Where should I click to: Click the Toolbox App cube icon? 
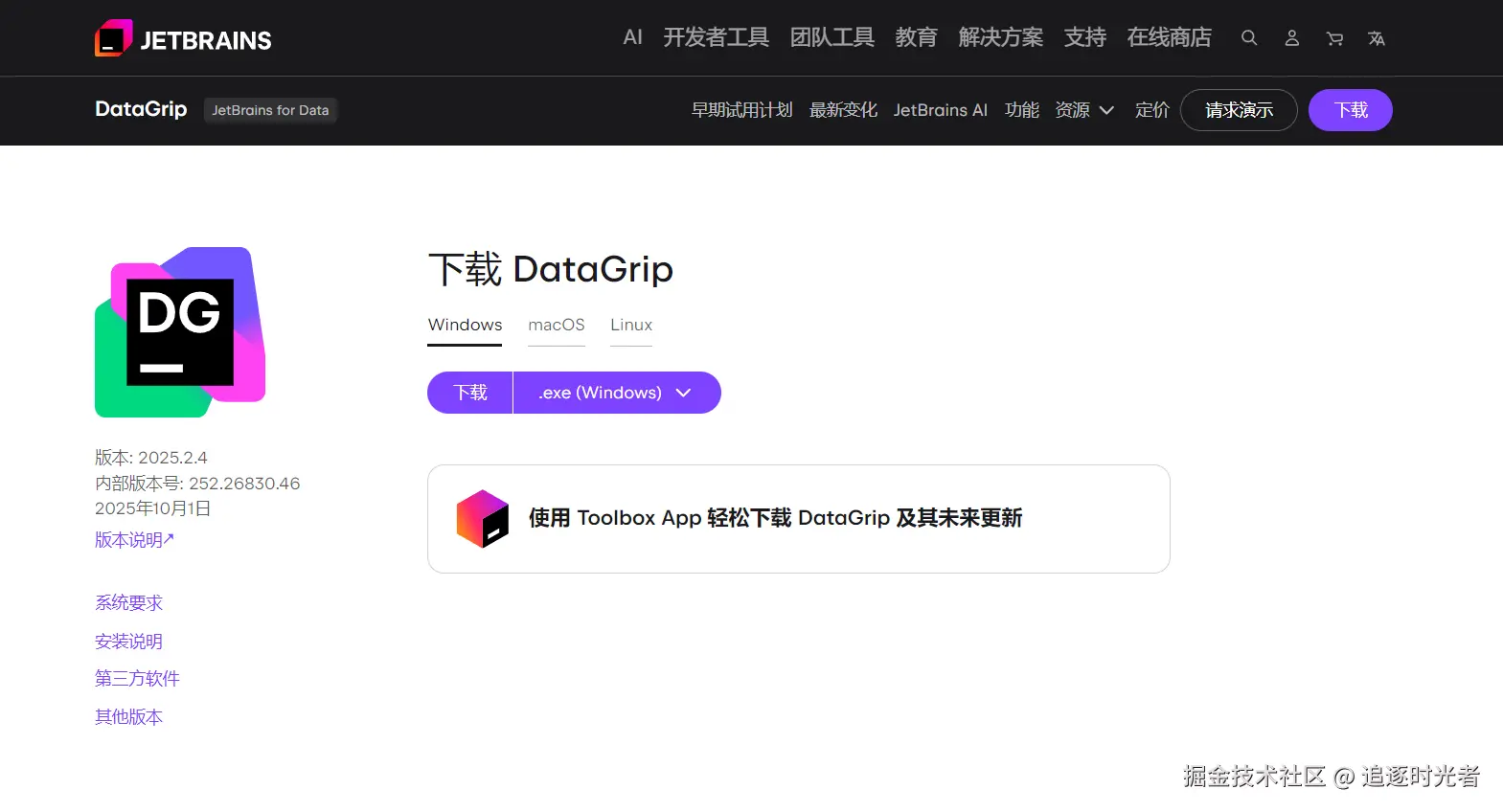point(483,519)
